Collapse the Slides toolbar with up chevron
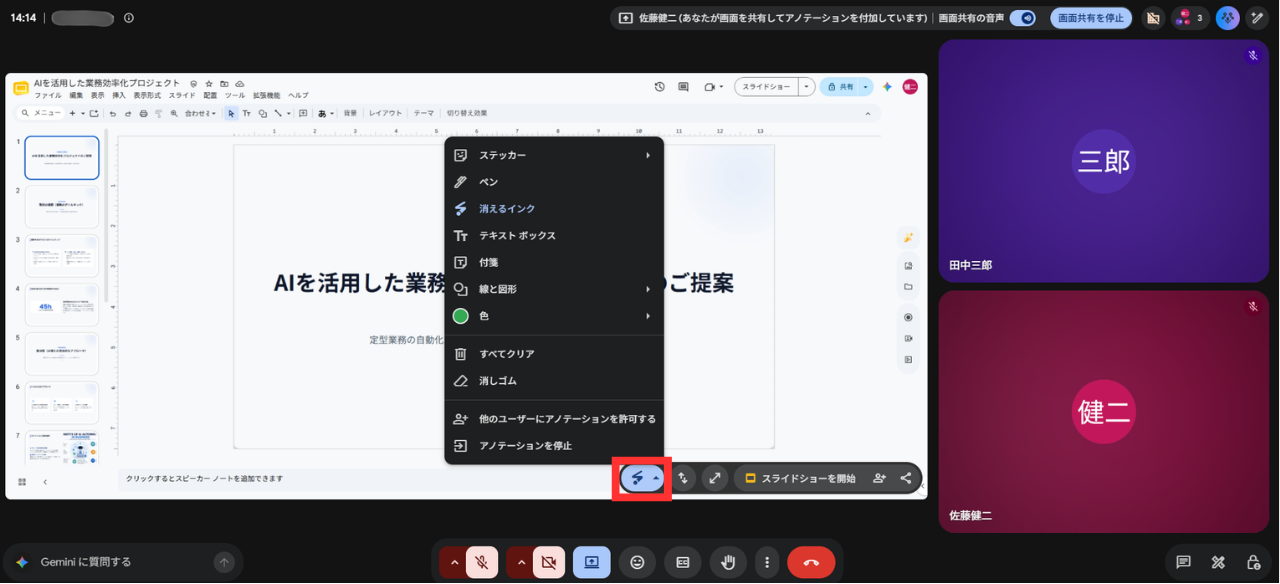Image resolution: width=1280 pixels, height=584 pixels. click(x=868, y=114)
